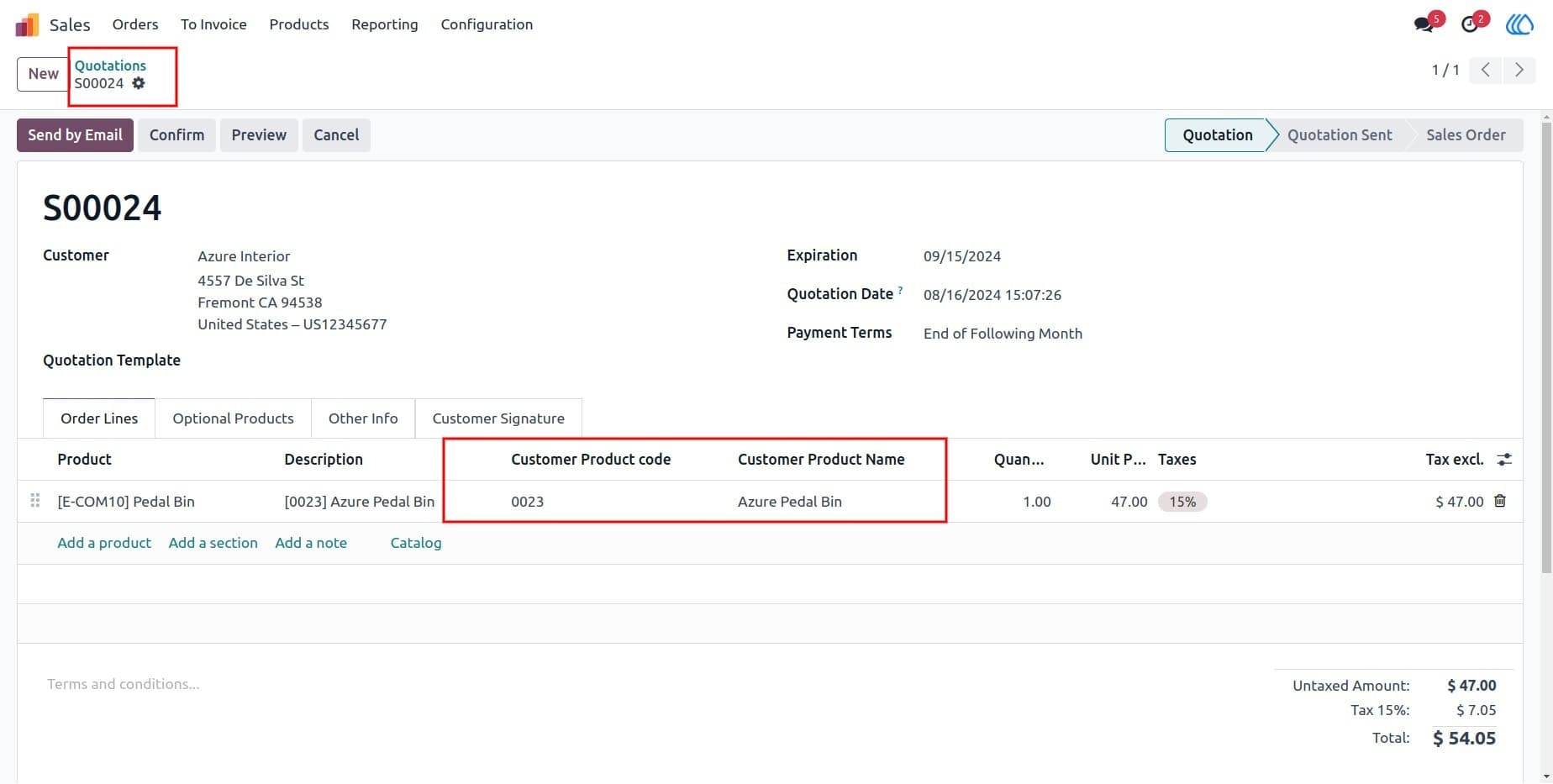Open the product Catalog
1553x784 pixels.
click(416, 543)
